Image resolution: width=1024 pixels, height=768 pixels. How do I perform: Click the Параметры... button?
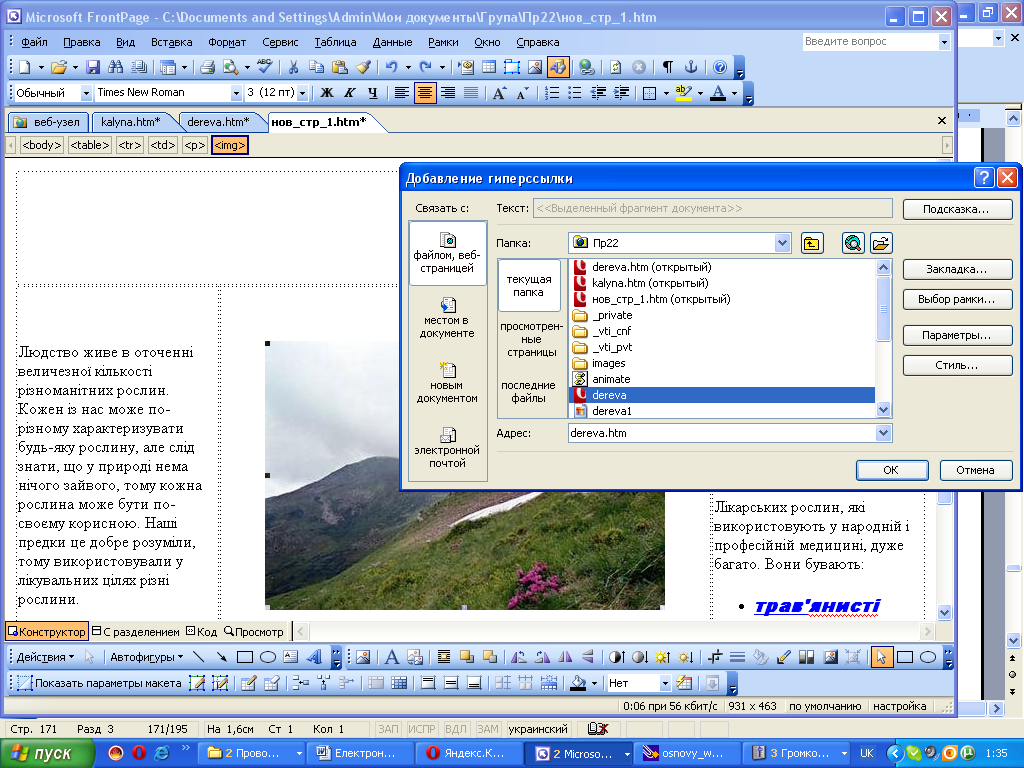pyautogui.click(x=957, y=335)
